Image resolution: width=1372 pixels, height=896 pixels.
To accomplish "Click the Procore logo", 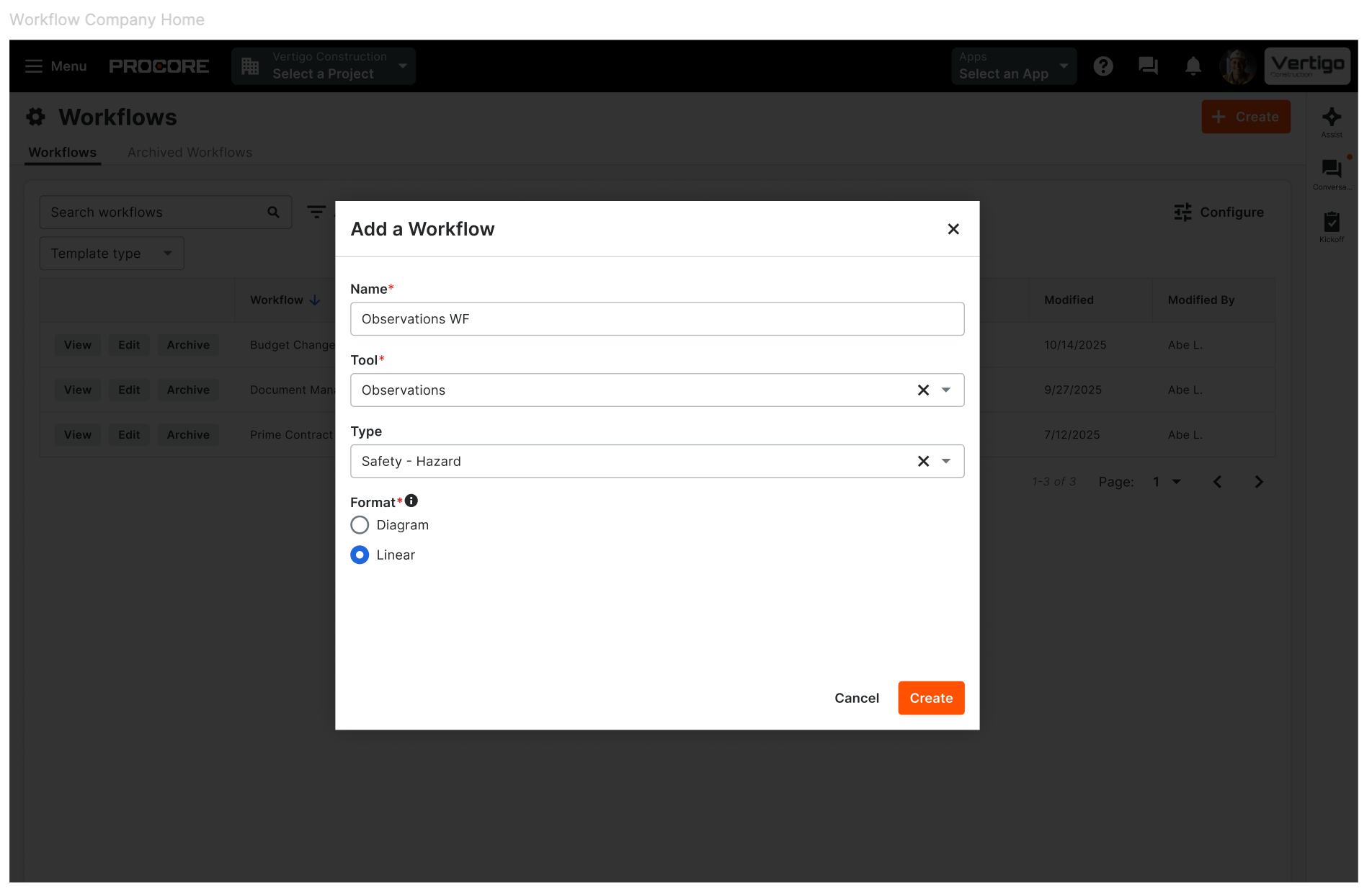I will pyautogui.click(x=159, y=66).
